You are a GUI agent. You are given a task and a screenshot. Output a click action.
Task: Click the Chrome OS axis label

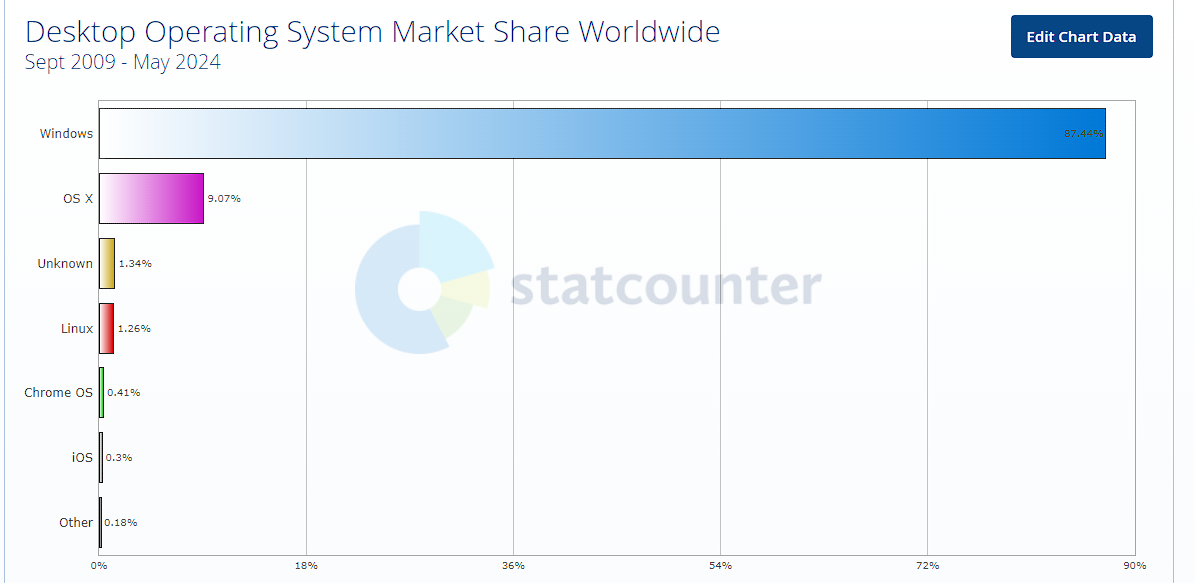click(59, 392)
